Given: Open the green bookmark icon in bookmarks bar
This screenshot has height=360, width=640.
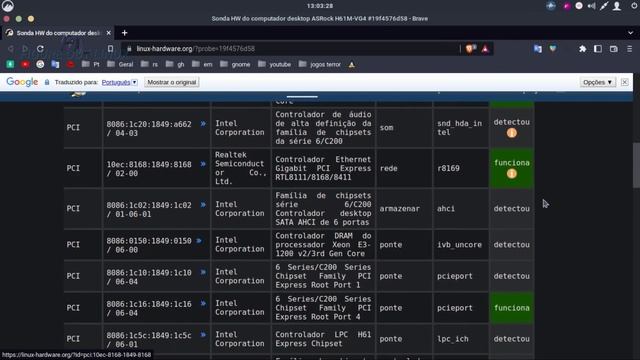Looking at the screenshot, I should [x=10, y=64].
